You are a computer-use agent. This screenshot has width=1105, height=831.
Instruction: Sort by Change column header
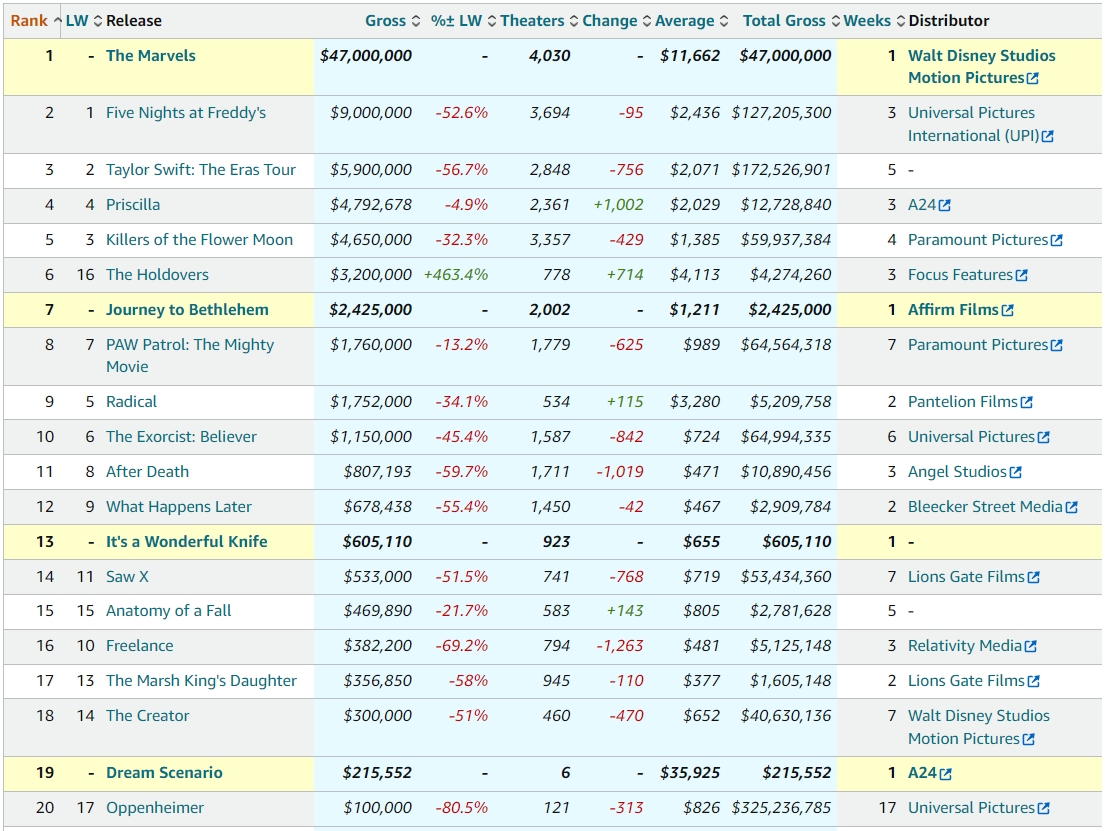(x=616, y=21)
